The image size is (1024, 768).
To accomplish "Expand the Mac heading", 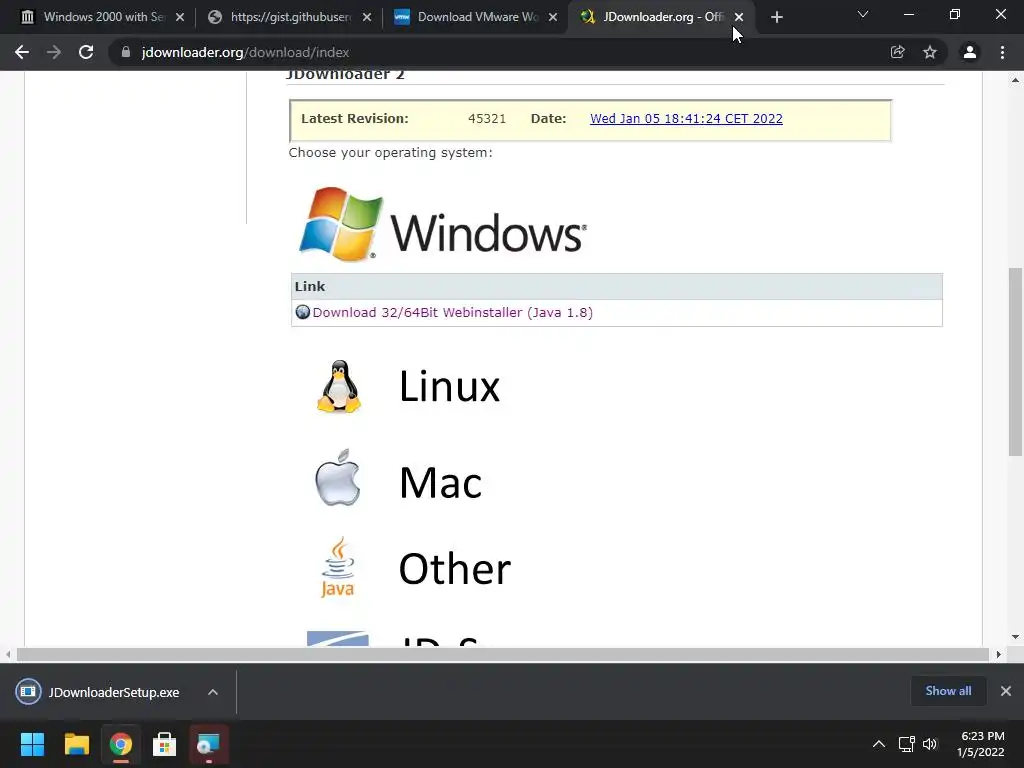I will point(440,483).
